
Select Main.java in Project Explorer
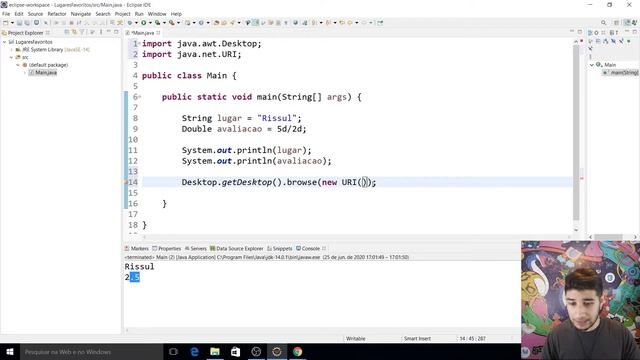[43, 73]
